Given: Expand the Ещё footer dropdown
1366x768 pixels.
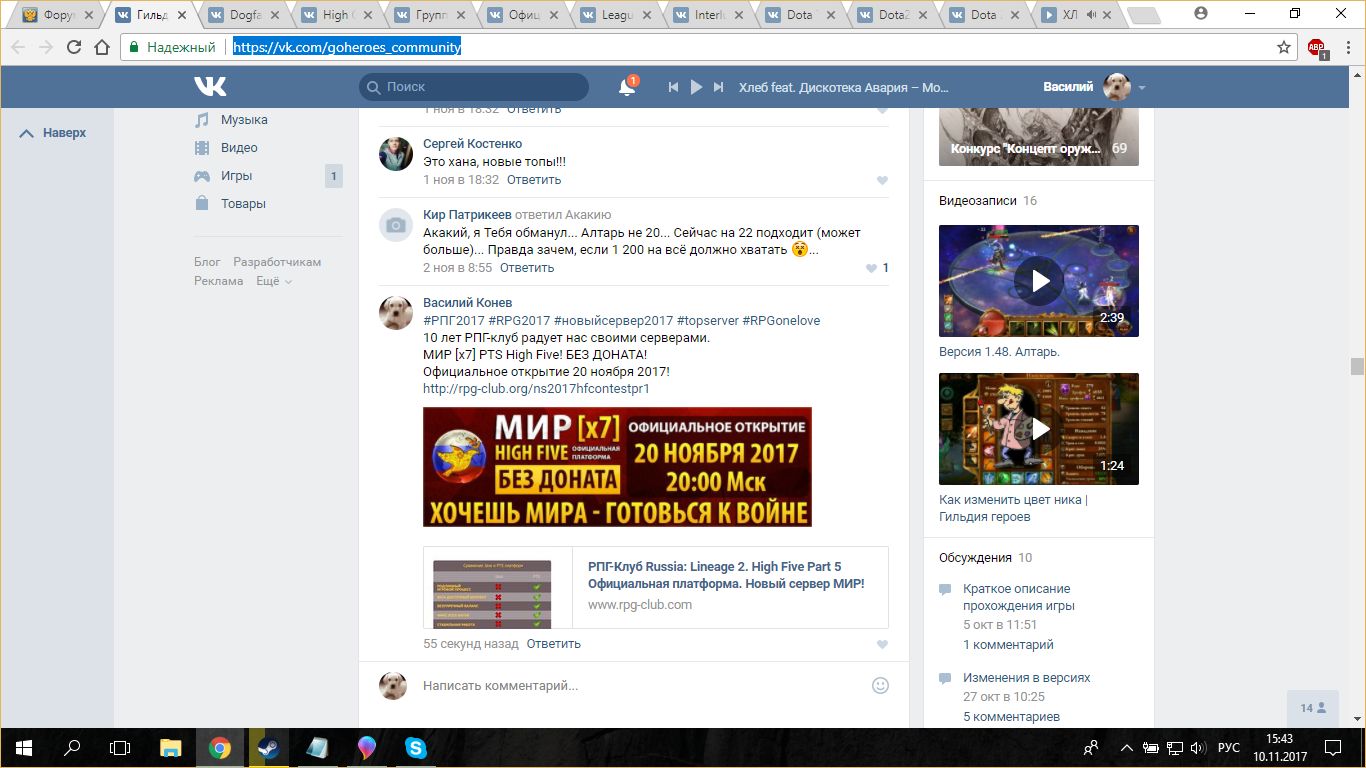Looking at the screenshot, I should click(x=273, y=281).
